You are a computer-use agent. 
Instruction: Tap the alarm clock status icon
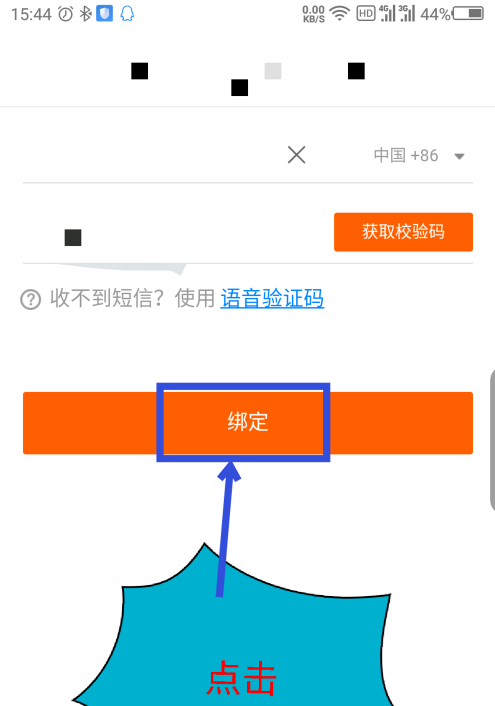click(66, 14)
